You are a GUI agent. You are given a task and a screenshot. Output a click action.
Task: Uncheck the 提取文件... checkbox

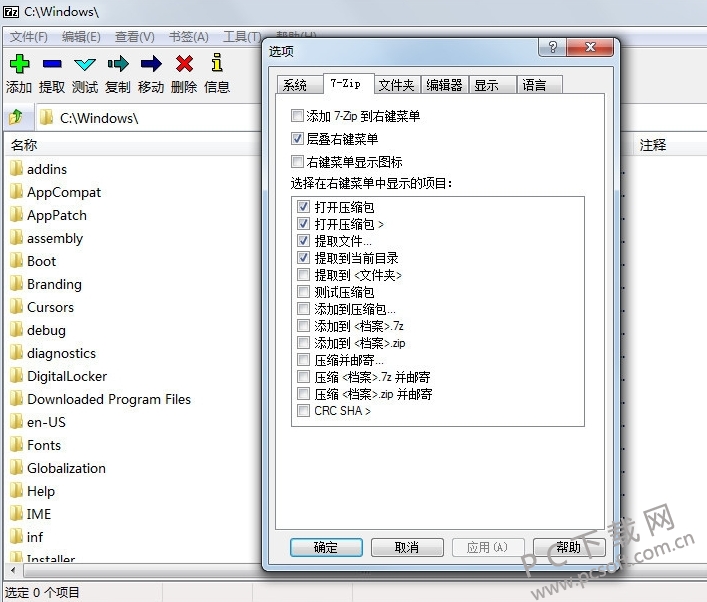303,240
